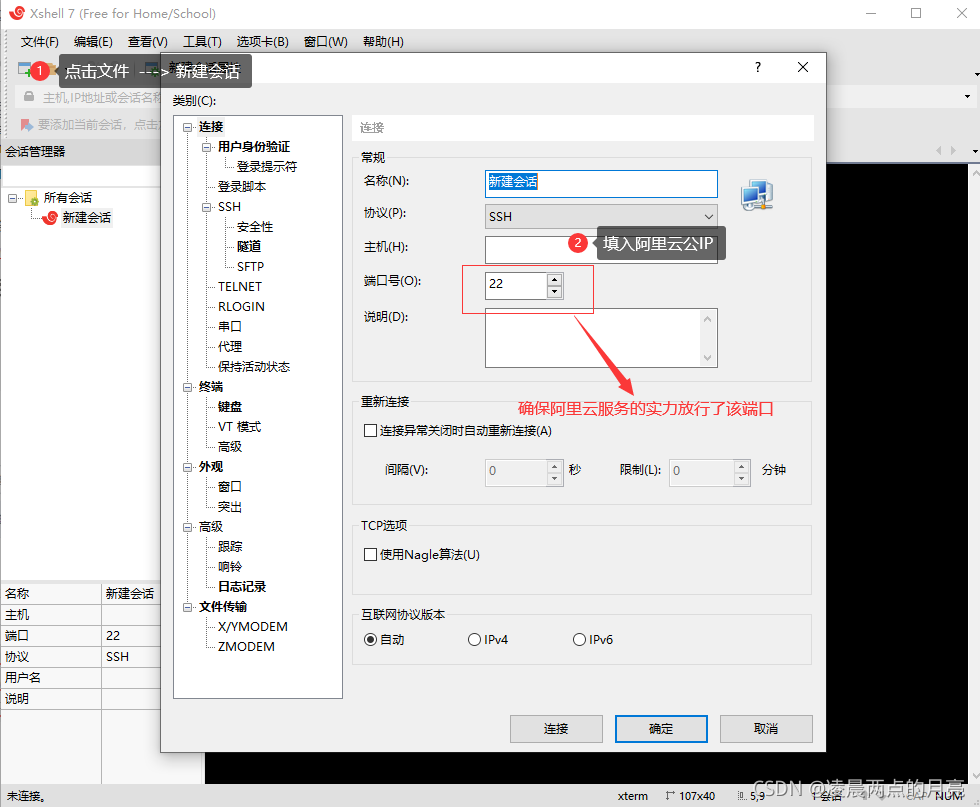Click the network computers icon in dialog
The height and width of the screenshot is (807, 980).
click(x=757, y=195)
